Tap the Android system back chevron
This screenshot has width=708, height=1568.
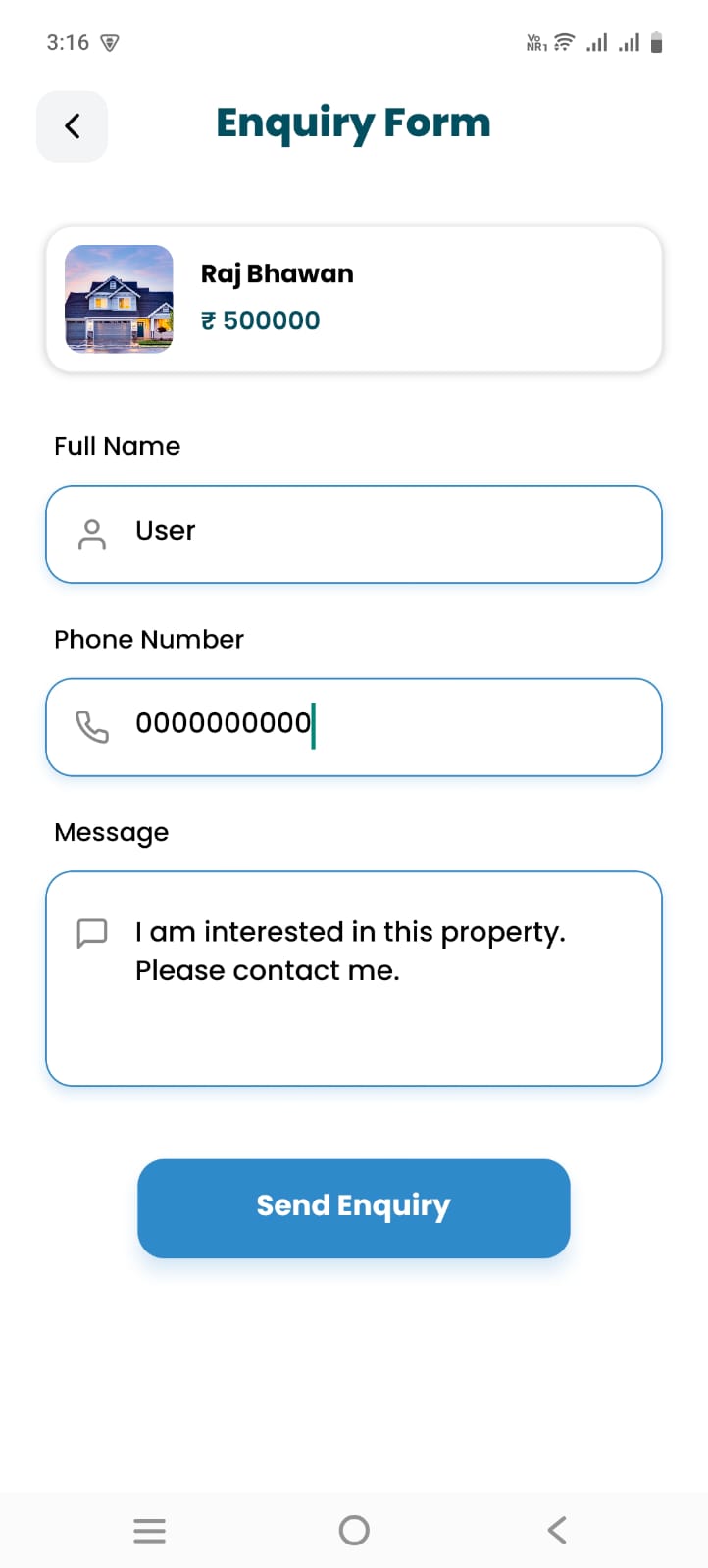(557, 1530)
